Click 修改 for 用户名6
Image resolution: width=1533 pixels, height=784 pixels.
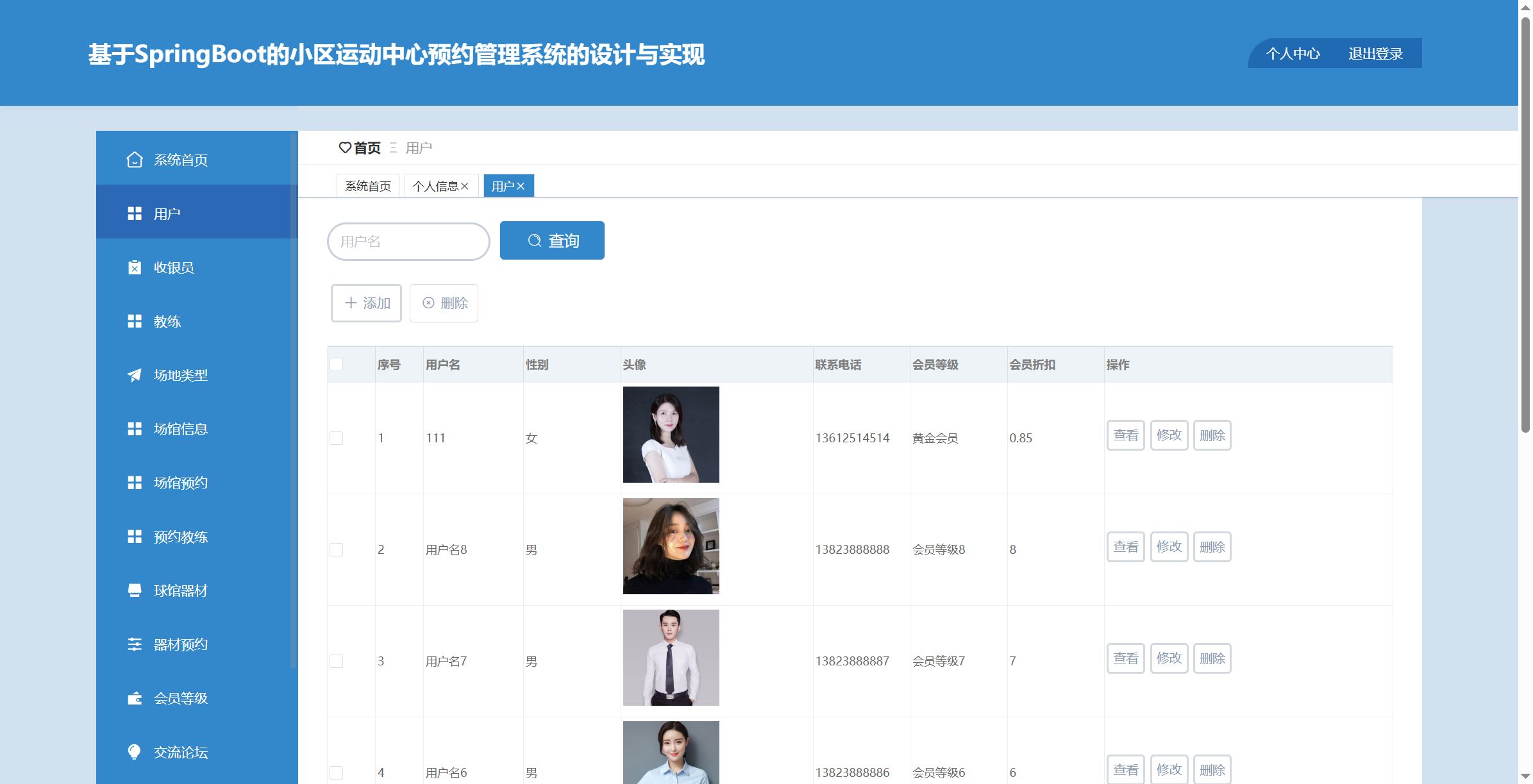[x=1169, y=769]
